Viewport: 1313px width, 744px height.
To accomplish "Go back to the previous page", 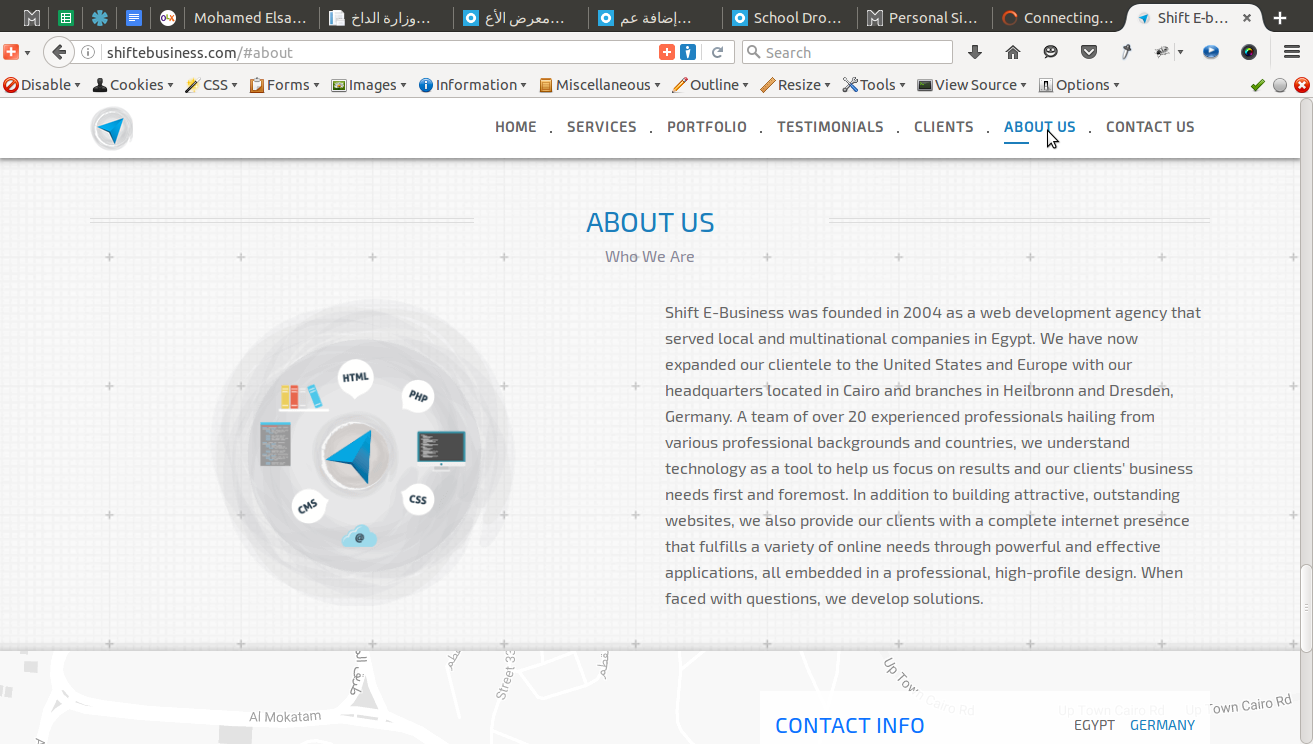I will coord(59,52).
